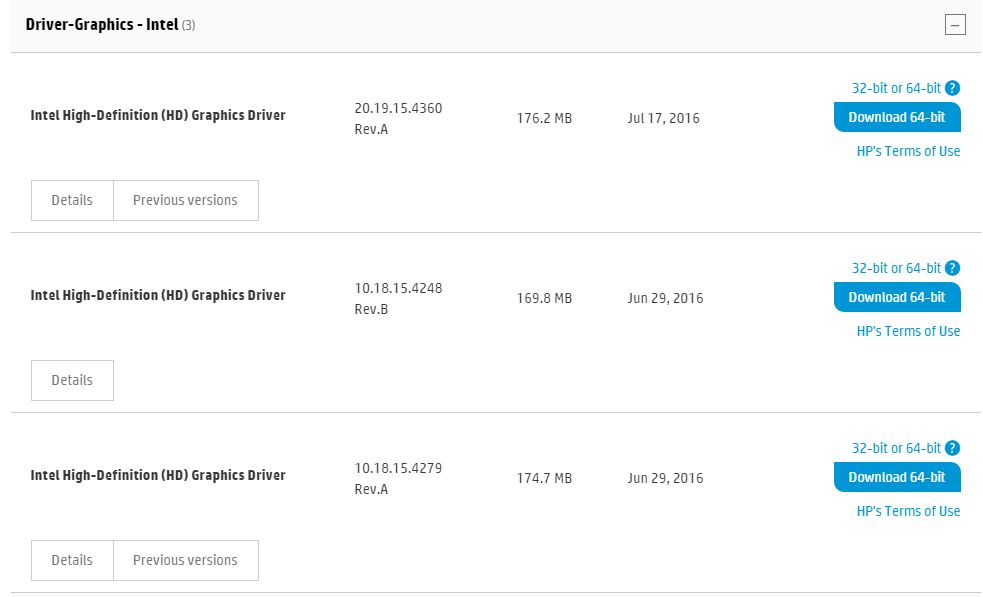This screenshot has width=983, height=597.
Task: Open 32-bit or 64-bit link for 174.7 MB driver
Action: point(896,448)
